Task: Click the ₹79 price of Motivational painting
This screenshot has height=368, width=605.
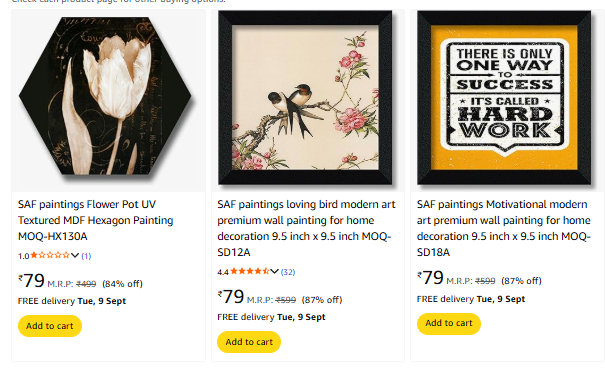Action: (x=430, y=278)
